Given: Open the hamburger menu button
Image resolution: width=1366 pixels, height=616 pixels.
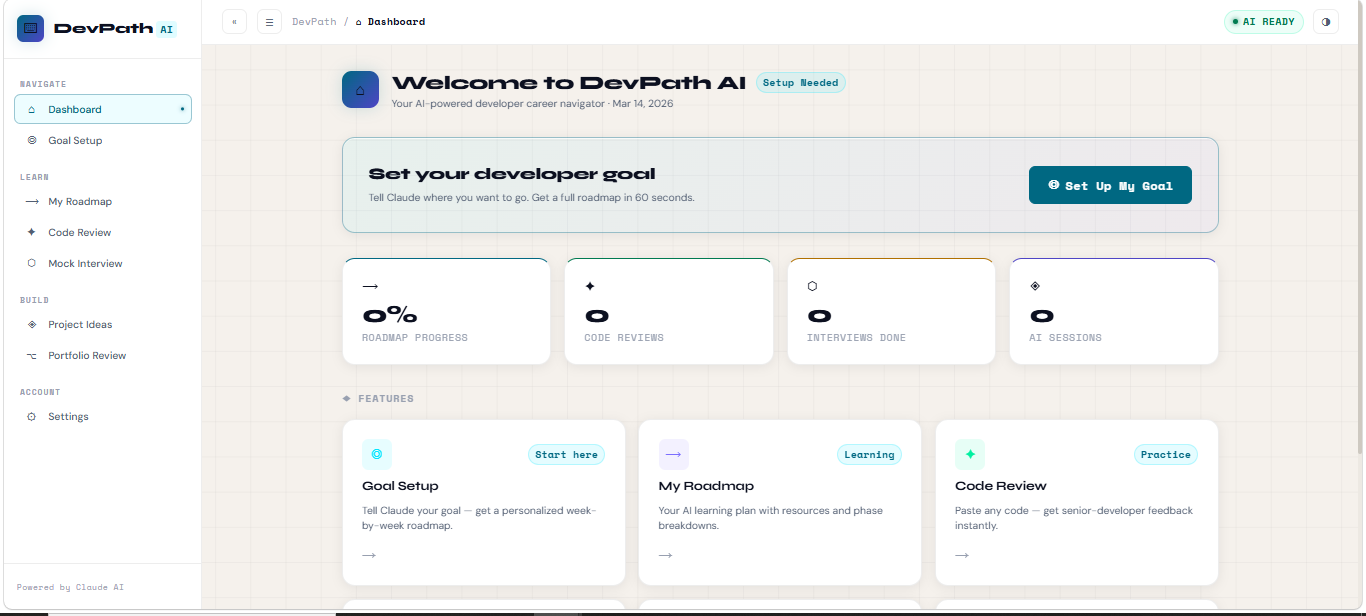Looking at the screenshot, I should (x=269, y=21).
